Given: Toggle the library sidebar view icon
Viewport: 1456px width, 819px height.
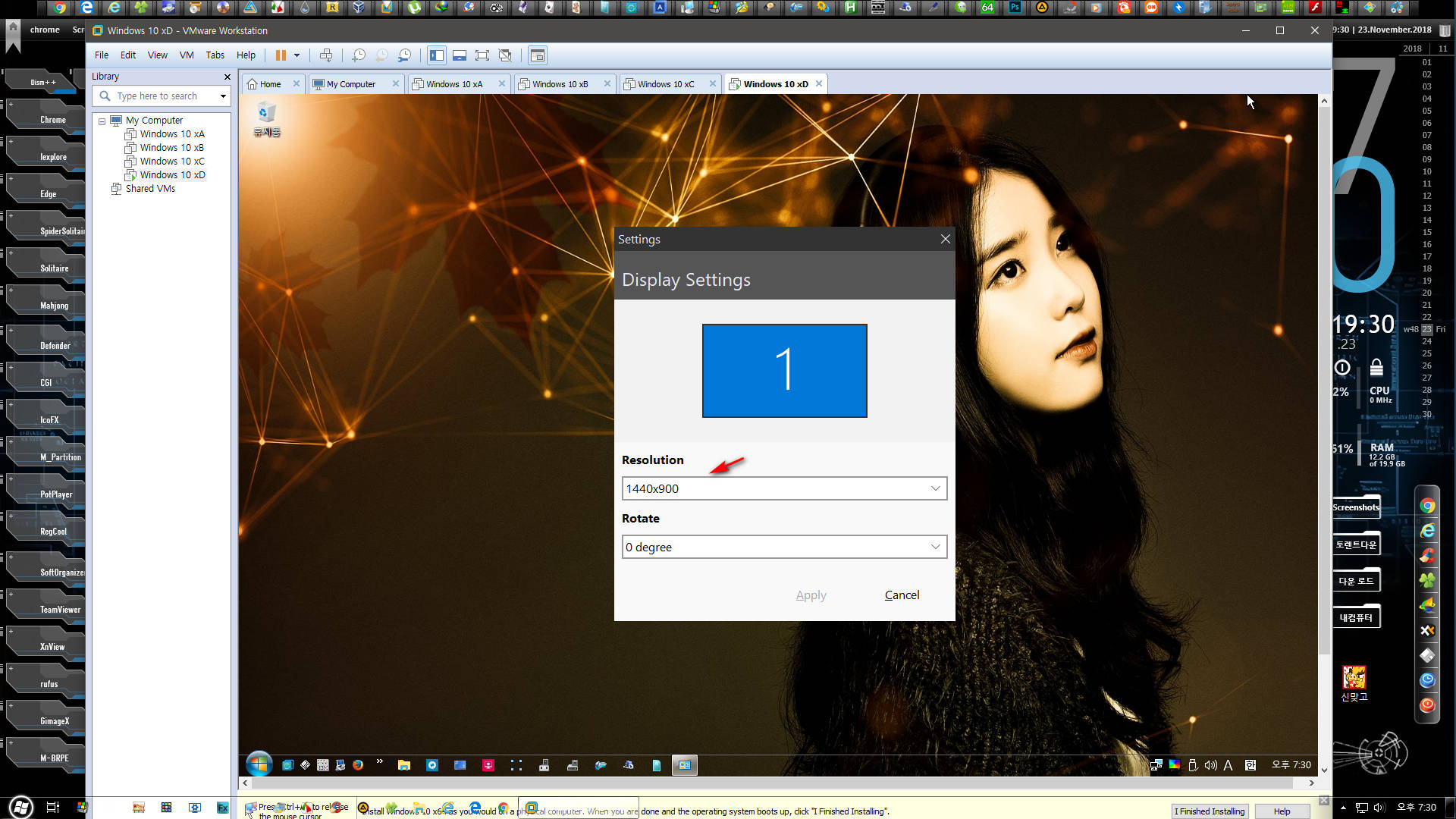Looking at the screenshot, I should [x=437, y=55].
